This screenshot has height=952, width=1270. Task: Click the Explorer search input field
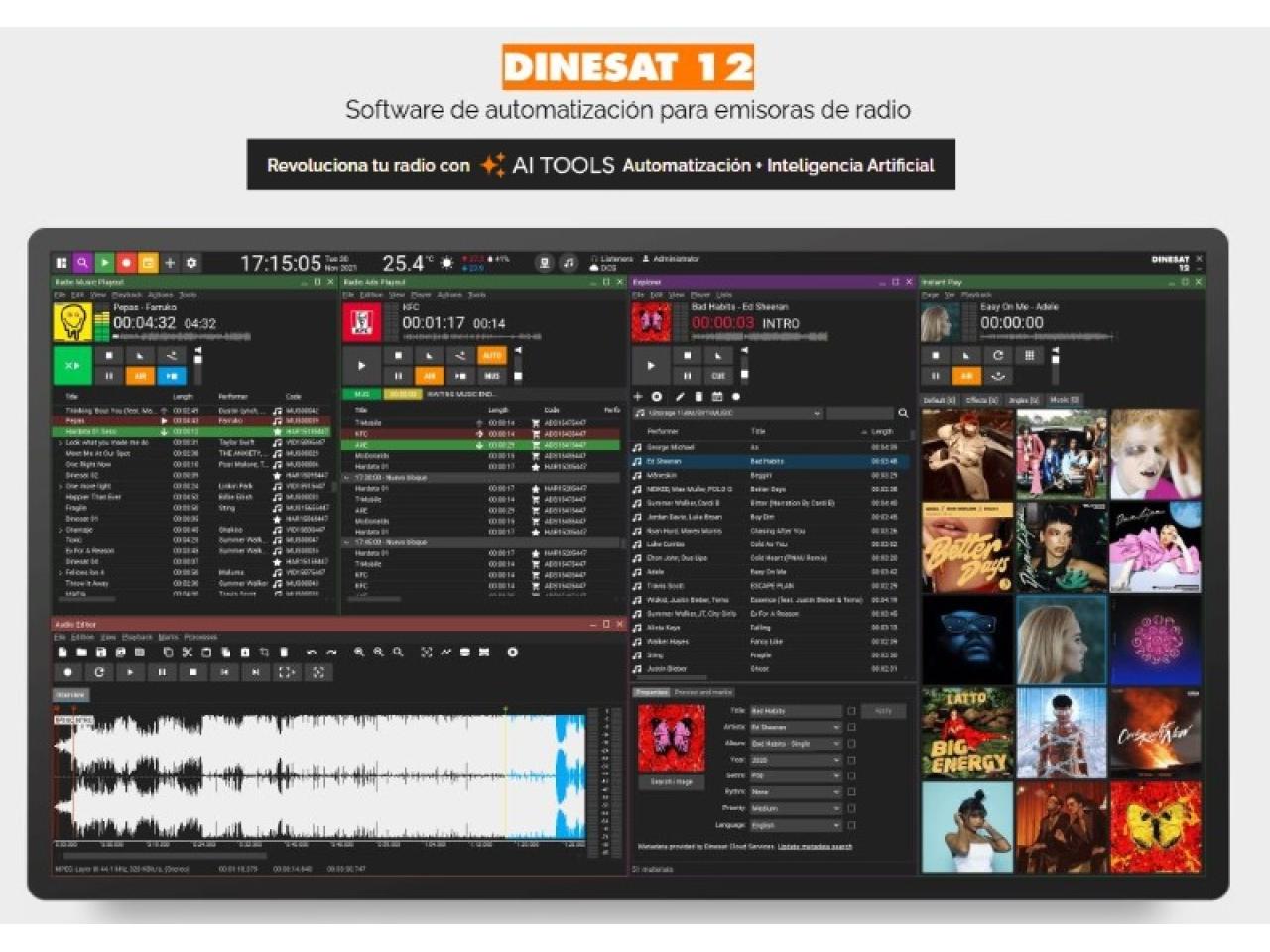860,413
